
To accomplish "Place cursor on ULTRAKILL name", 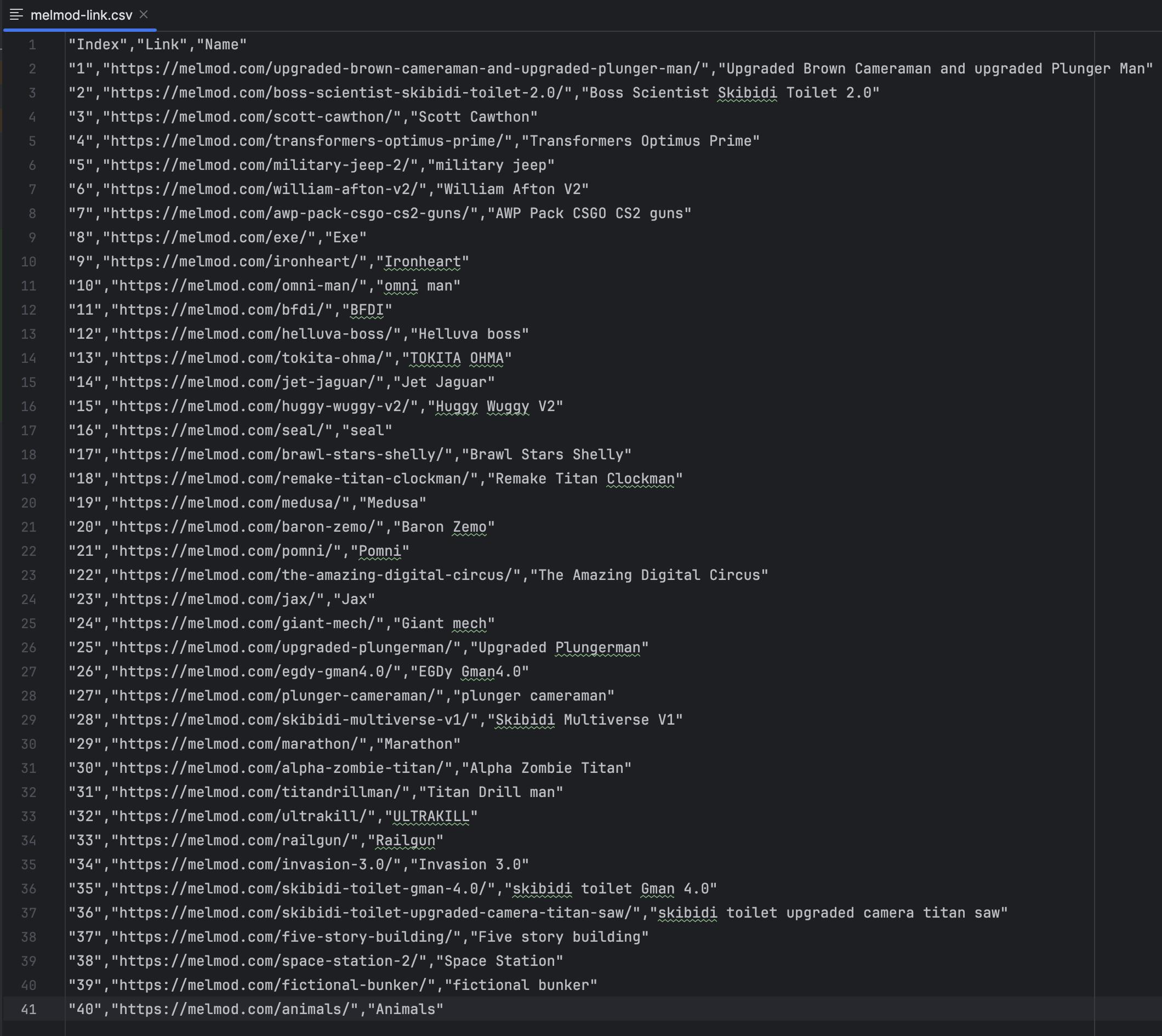I will (x=431, y=816).
